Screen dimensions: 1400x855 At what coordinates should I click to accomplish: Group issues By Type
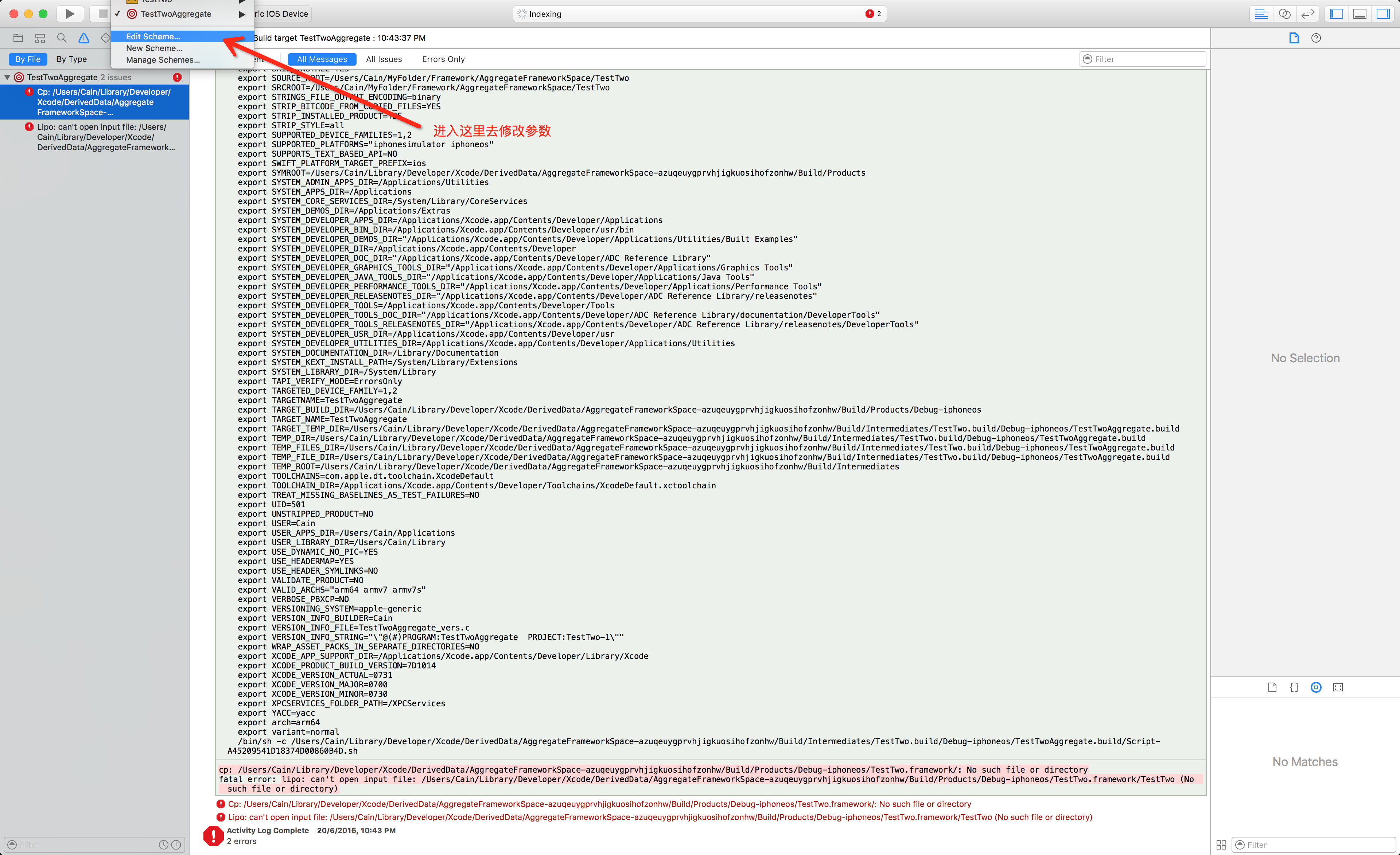click(x=71, y=59)
